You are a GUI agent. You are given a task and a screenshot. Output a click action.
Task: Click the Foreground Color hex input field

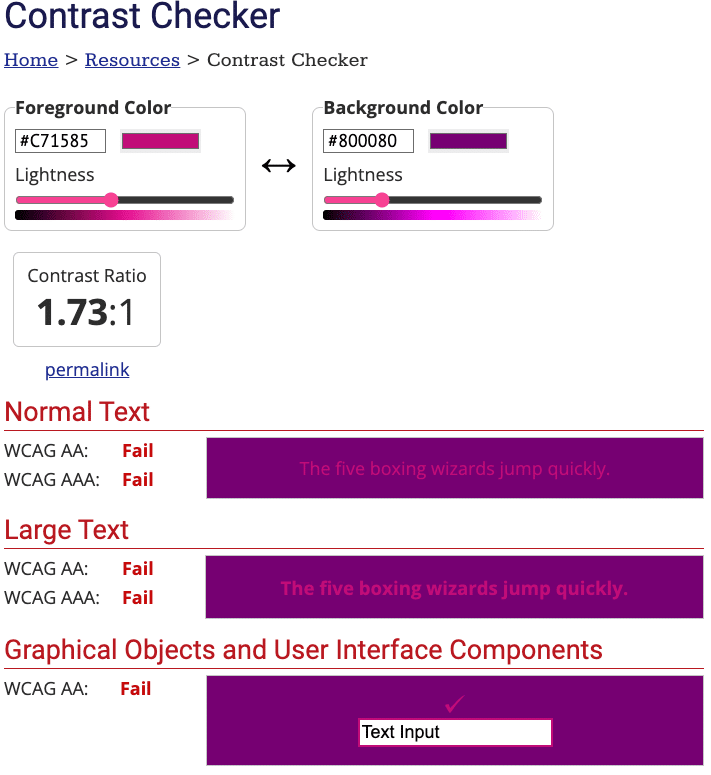coord(60,141)
